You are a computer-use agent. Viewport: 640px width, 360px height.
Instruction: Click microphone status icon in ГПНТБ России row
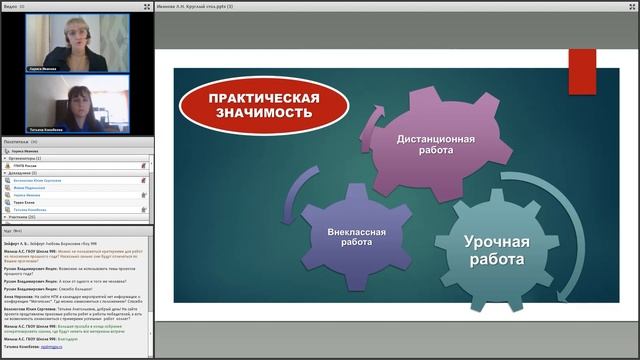pyautogui.click(x=144, y=166)
